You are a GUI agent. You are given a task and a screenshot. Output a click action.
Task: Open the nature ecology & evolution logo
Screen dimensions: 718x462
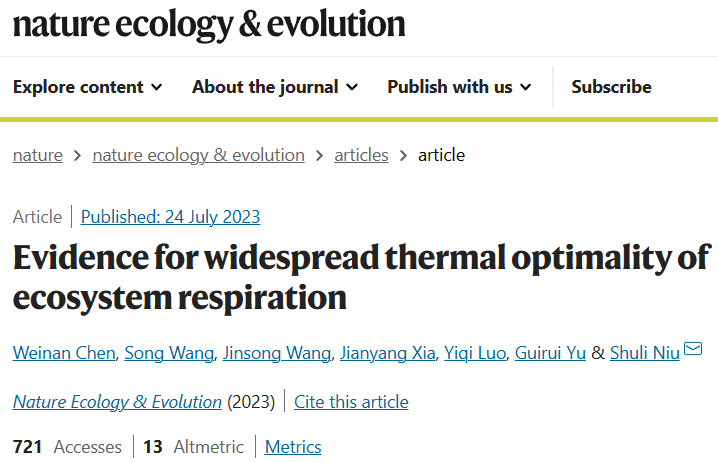(209, 24)
